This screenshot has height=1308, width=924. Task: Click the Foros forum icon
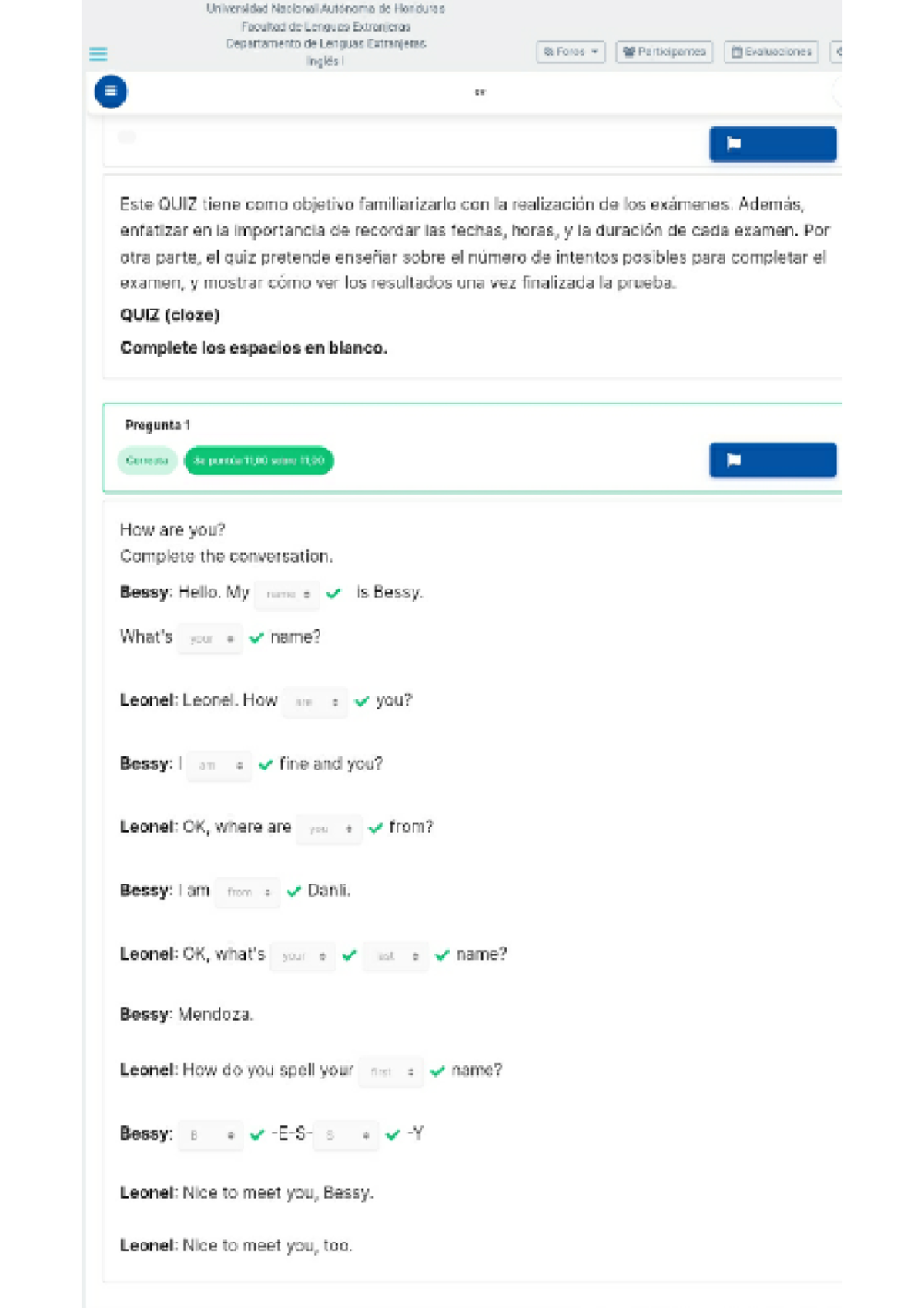(549, 52)
